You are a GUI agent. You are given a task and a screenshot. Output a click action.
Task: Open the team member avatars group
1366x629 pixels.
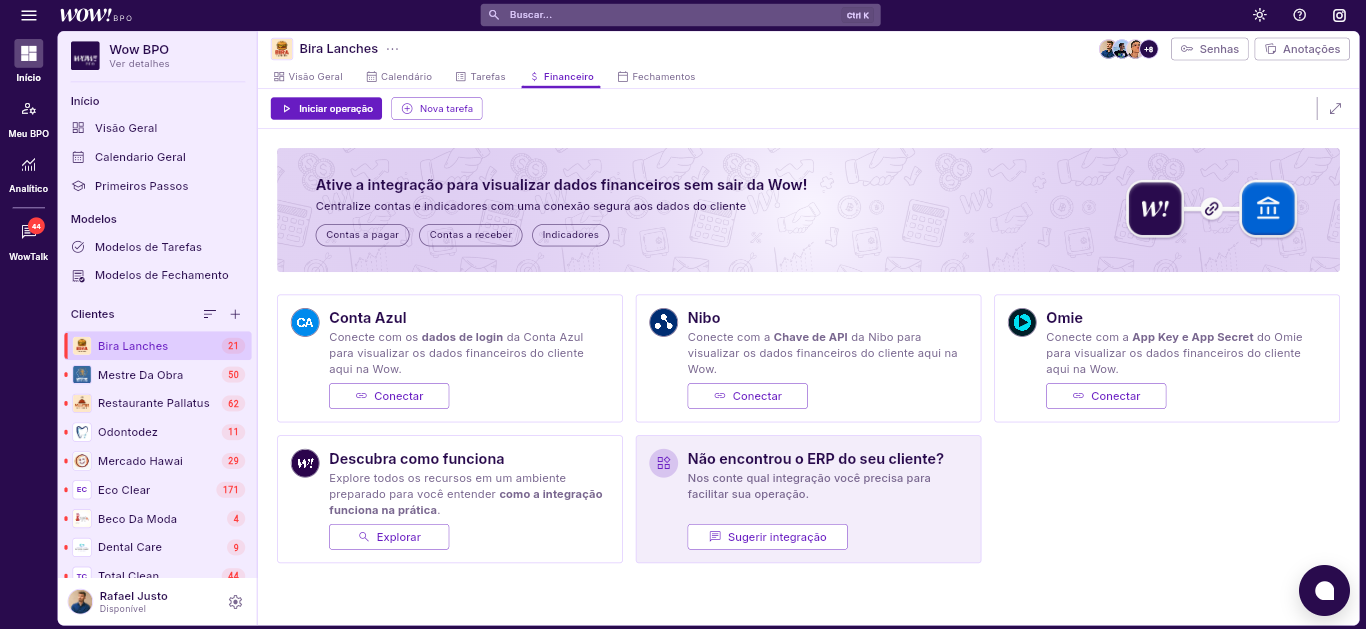point(1128,49)
